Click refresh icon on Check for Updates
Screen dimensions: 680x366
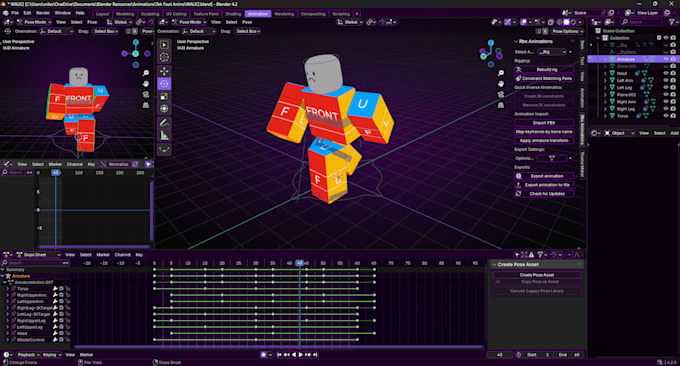[518, 194]
